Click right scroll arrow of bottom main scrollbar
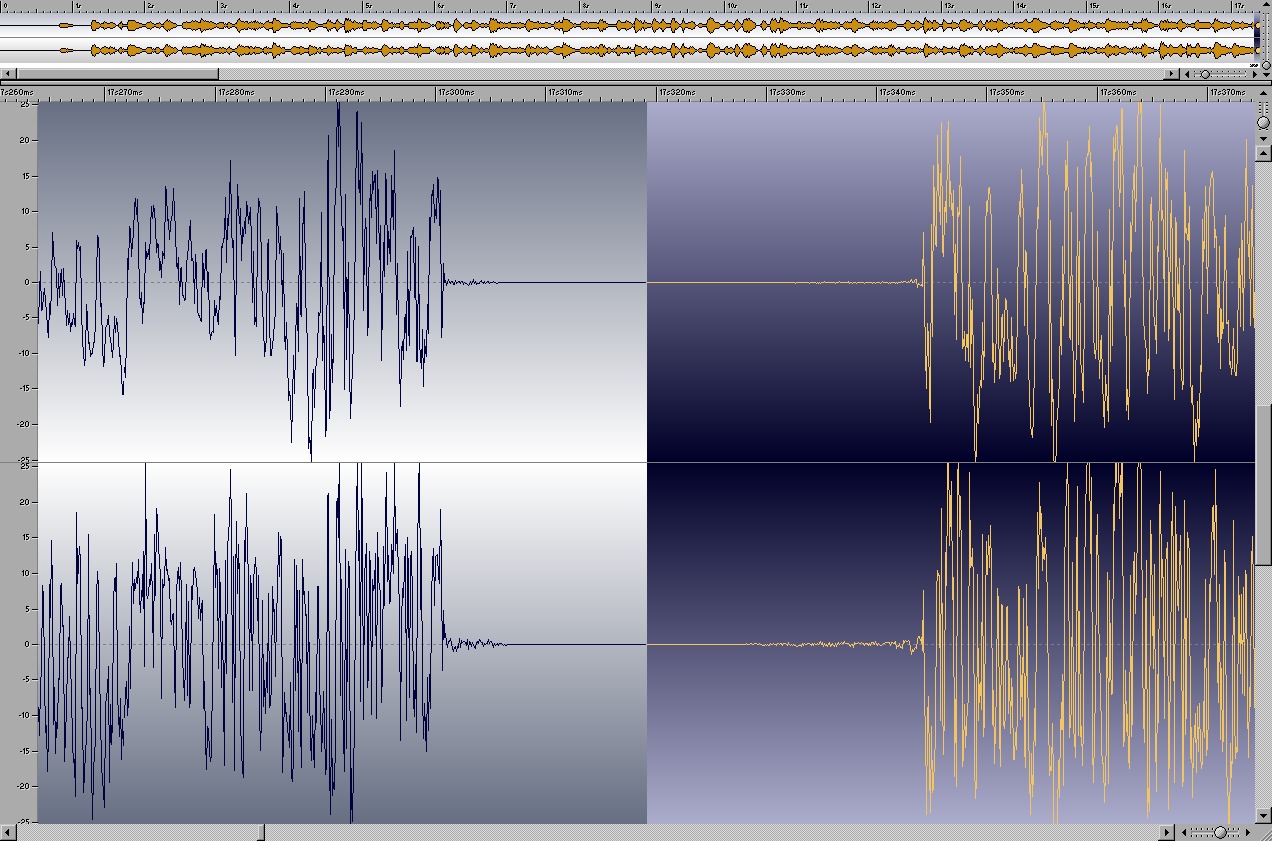 coord(1166,832)
